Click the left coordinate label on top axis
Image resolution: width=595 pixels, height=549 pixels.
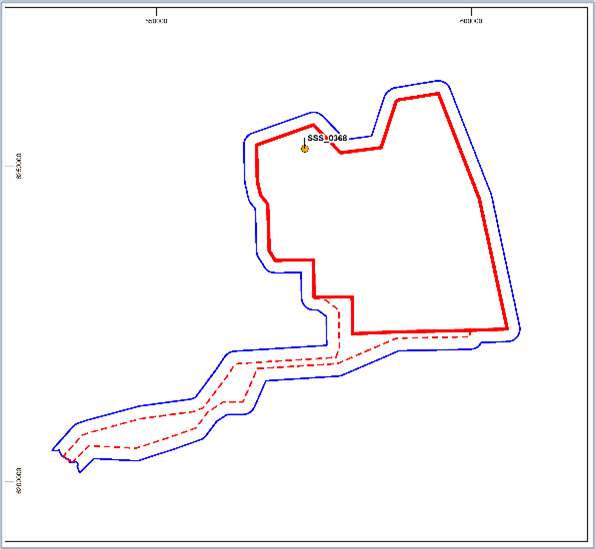(156, 21)
